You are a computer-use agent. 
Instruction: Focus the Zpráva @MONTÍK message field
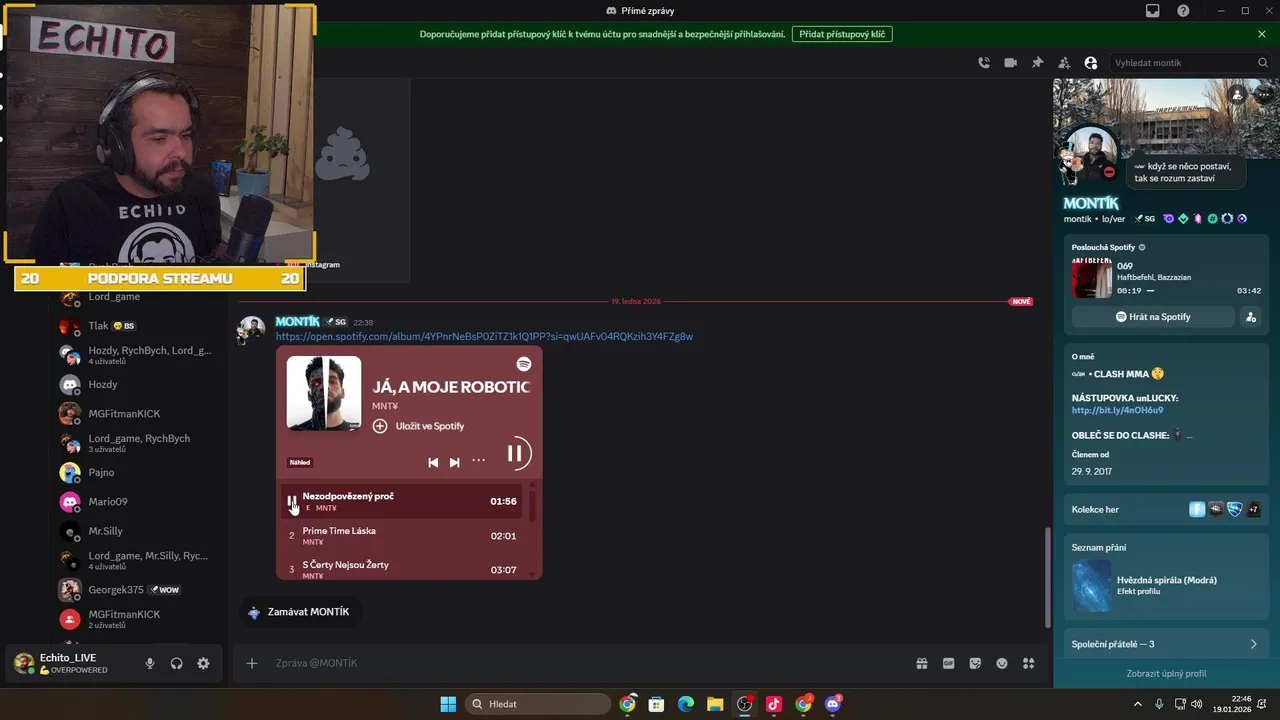coord(590,663)
